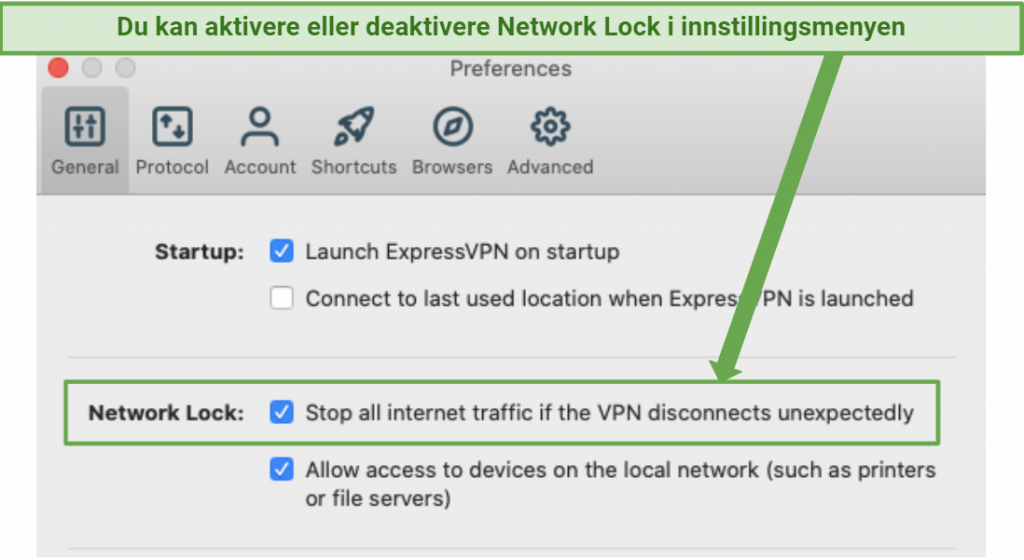The image size is (1024, 560).
Task: Open the General sliders icon
Action: click(85, 126)
